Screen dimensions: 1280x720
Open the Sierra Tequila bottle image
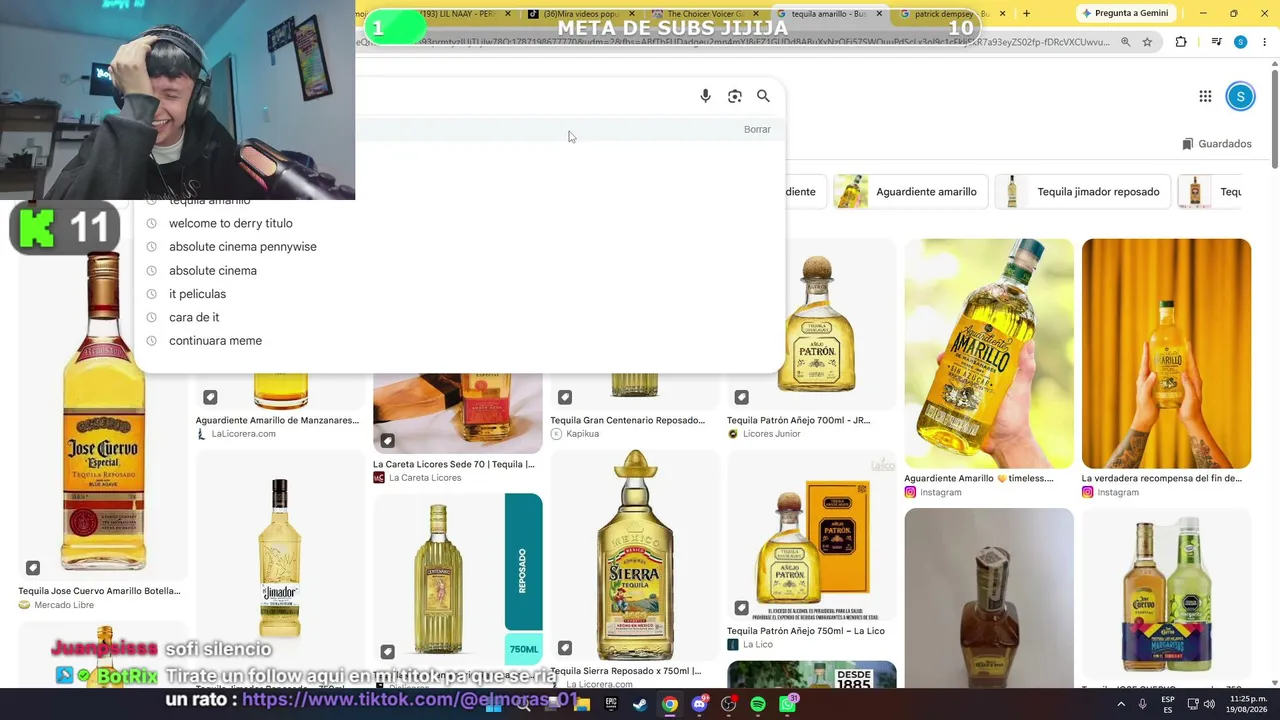(635, 555)
